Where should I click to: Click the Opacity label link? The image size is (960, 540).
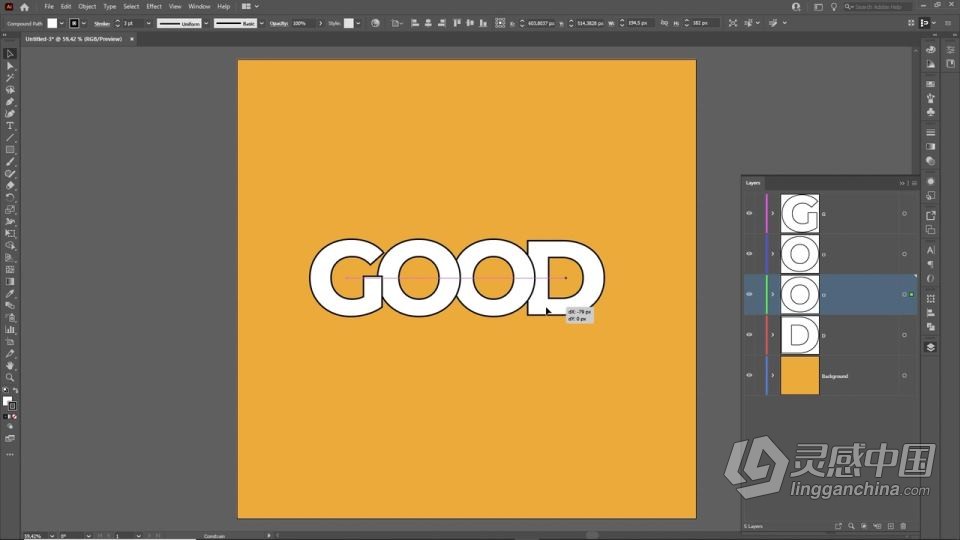(x=279, y=23)
